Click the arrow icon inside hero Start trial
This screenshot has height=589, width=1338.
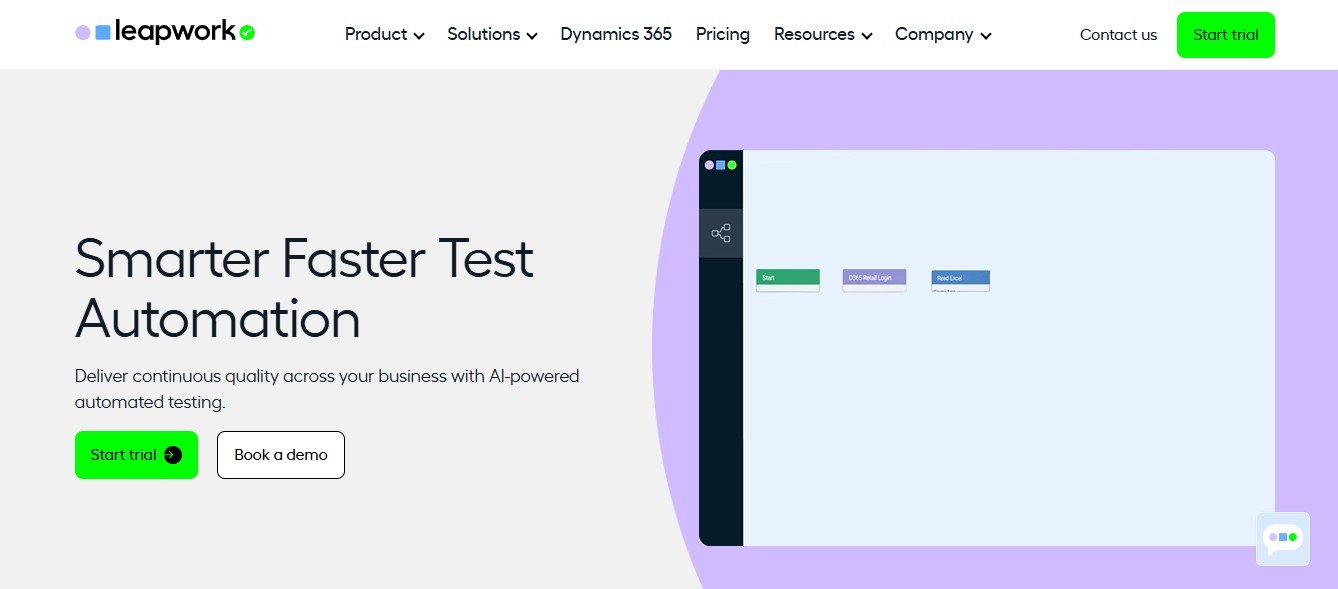click(173, 455)
